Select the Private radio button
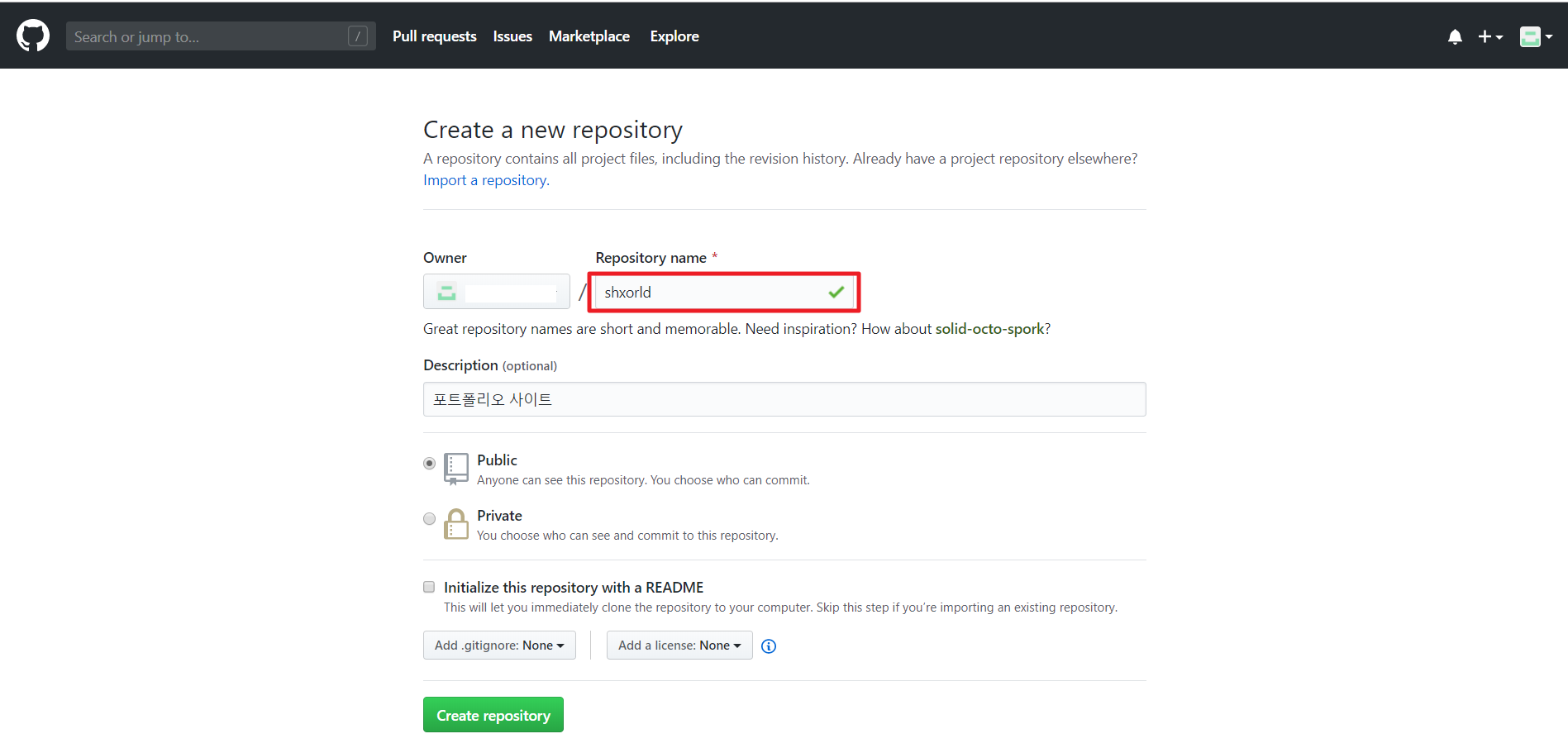This screenshot has width=1568, height=748. 429,518
